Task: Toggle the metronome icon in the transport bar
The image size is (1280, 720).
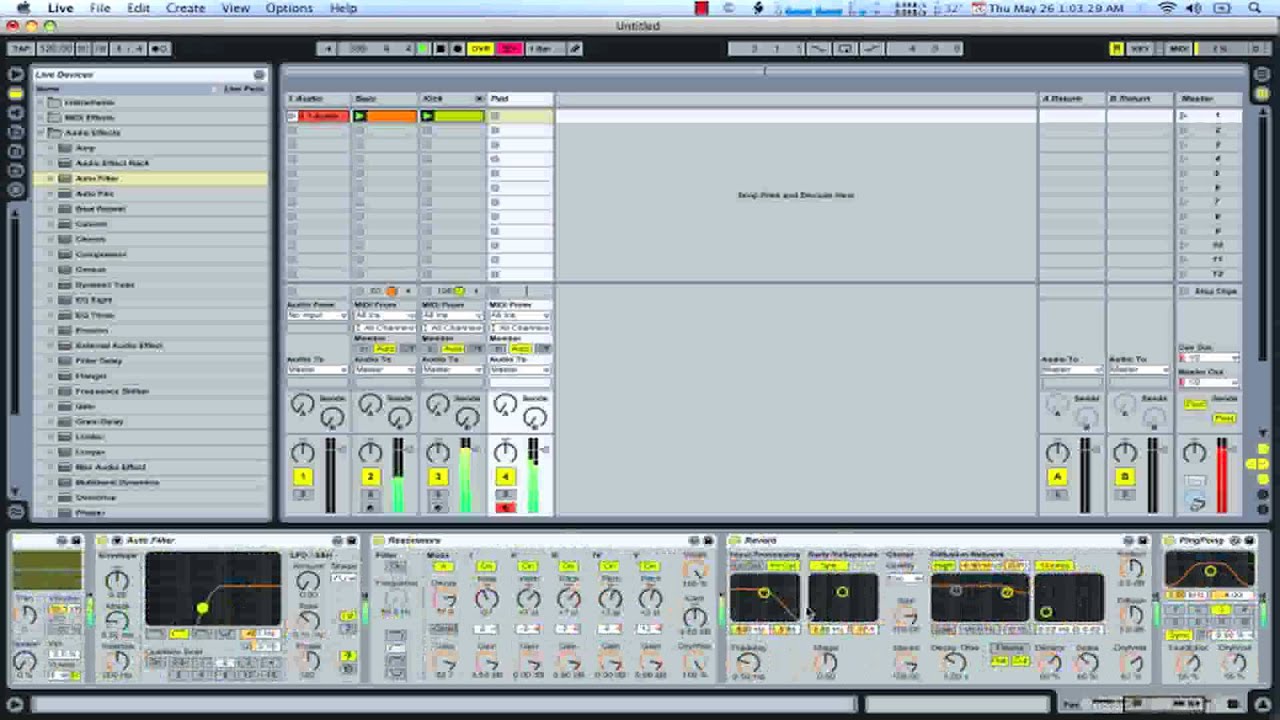Action: click(x=159, y=48)
